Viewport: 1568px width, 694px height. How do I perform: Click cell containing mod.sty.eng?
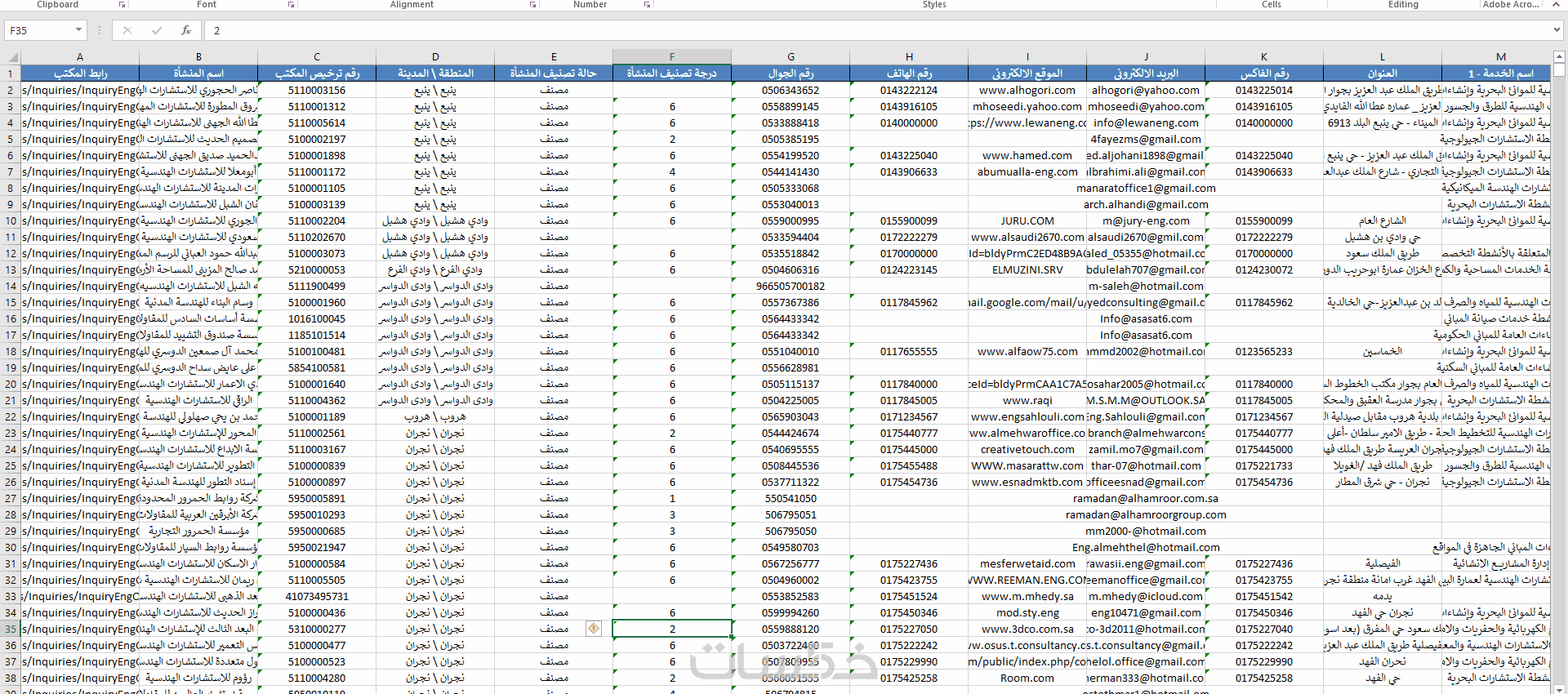coord(1027,612)
